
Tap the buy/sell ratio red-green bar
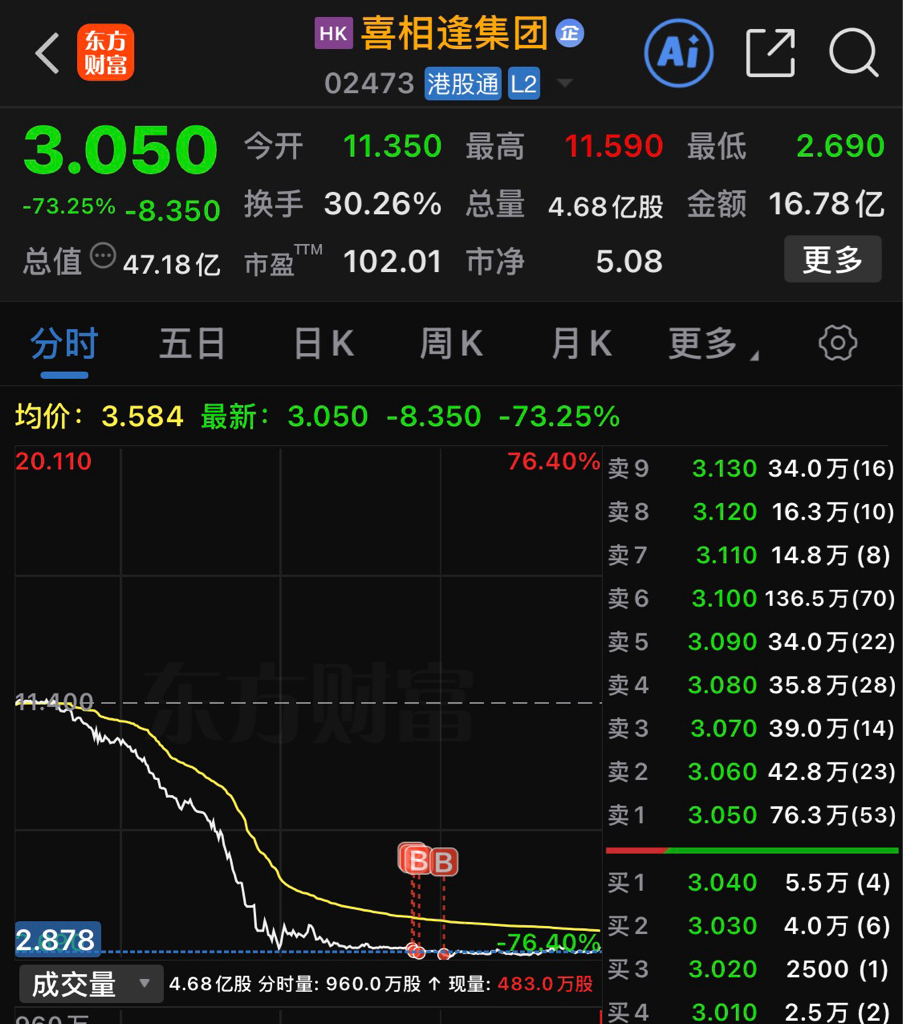(x=752, y=850)
